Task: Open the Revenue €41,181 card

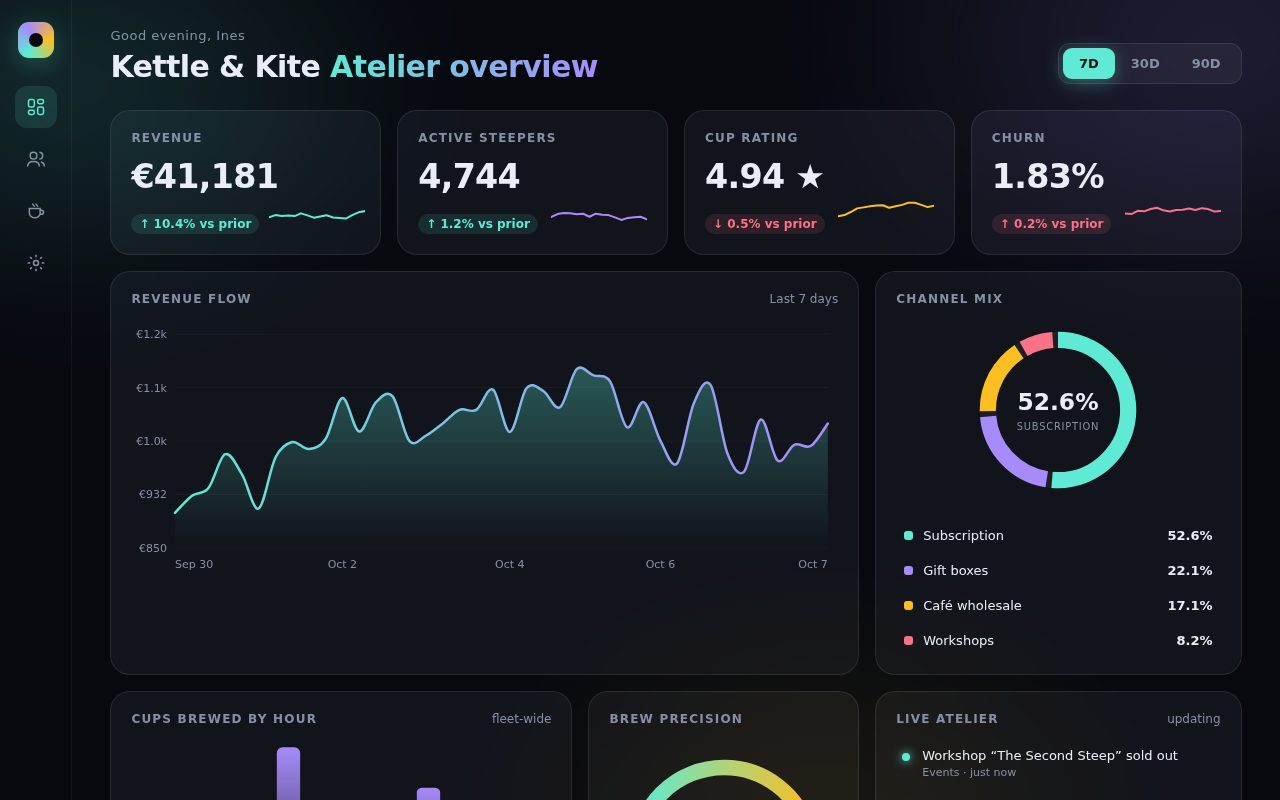Action: click(245, 182)
